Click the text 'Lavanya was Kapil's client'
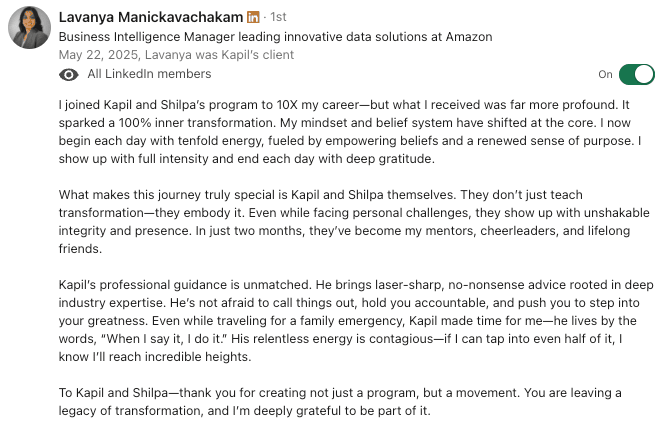Screen dimensions: 658x422 230,54
